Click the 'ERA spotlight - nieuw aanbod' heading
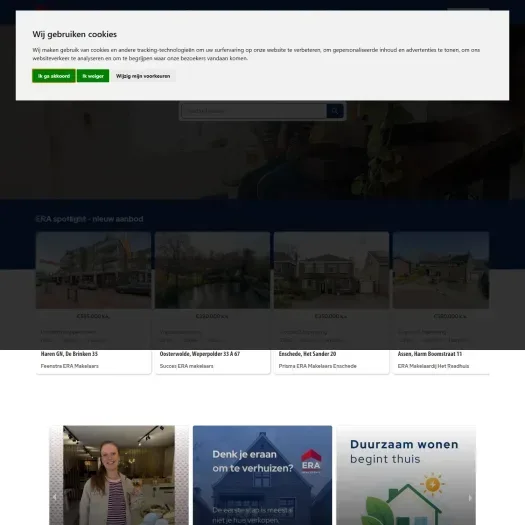The width and height of the screenshot is (525, 525). pos(89,219)
